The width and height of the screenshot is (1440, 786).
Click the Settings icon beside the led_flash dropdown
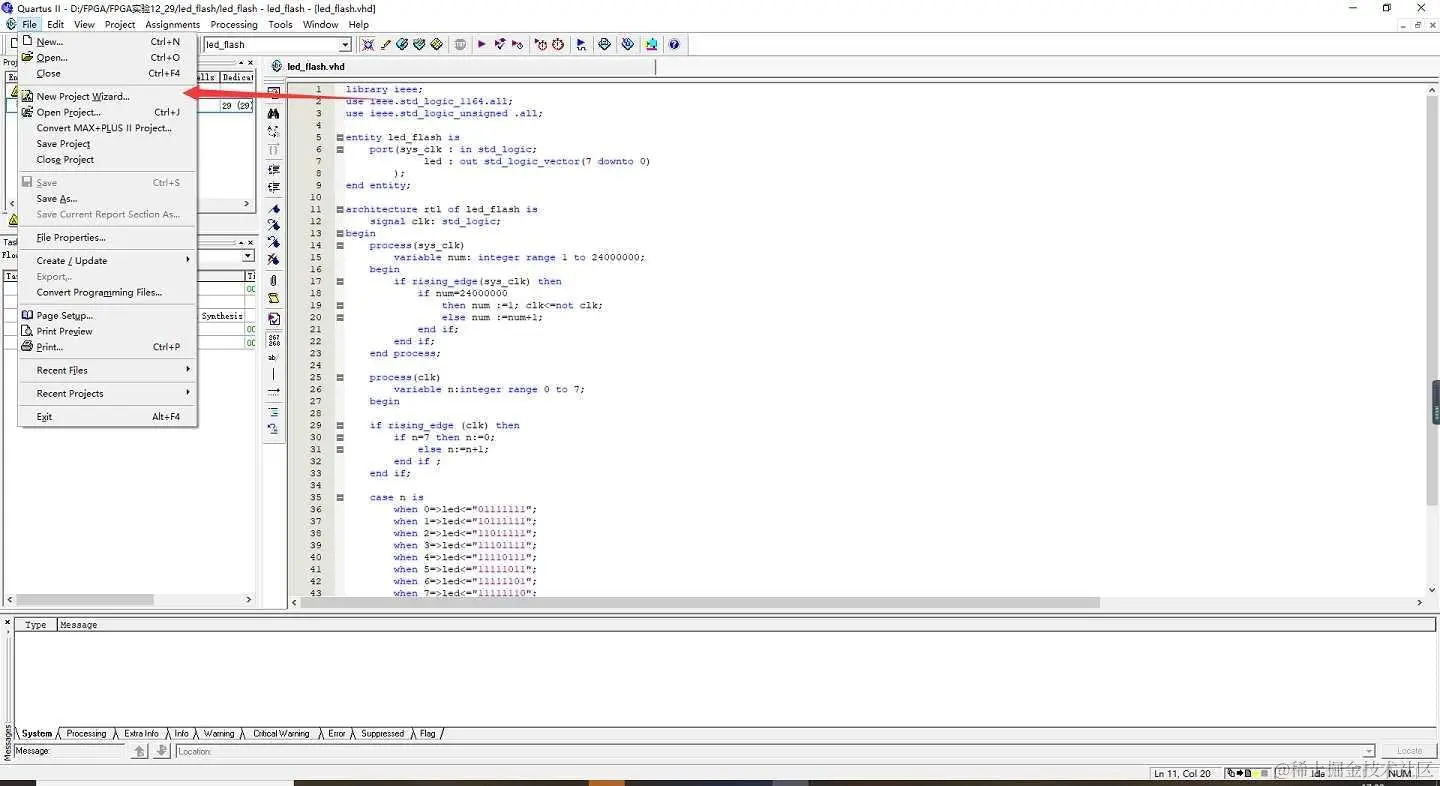coord(368,44)
